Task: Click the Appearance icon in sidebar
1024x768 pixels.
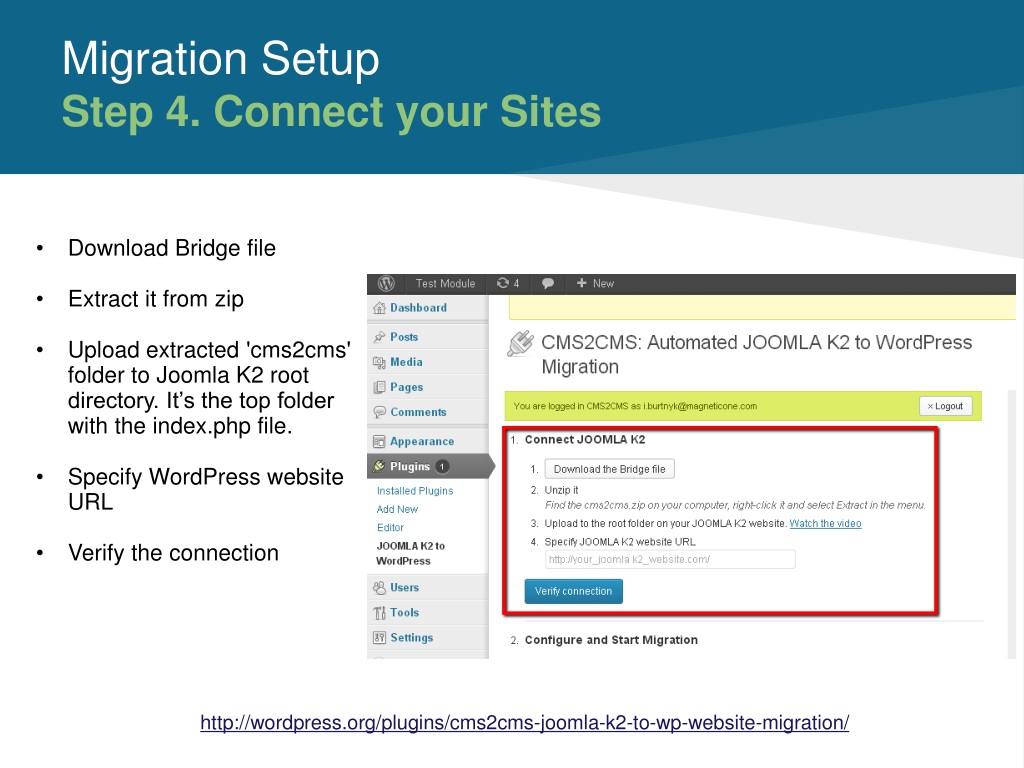Action: pyautogui.click(x=379, y=441)
